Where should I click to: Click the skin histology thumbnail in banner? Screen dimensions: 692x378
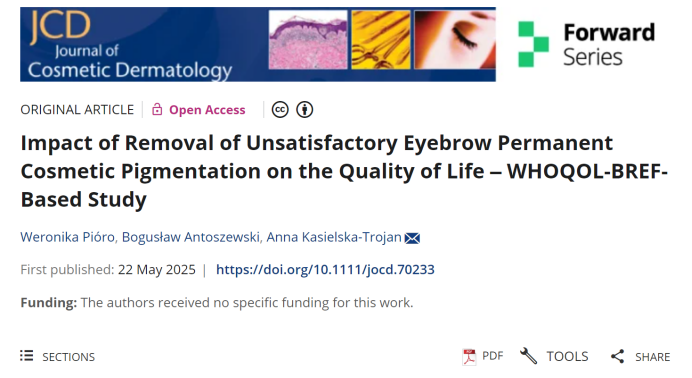point(308,40)
